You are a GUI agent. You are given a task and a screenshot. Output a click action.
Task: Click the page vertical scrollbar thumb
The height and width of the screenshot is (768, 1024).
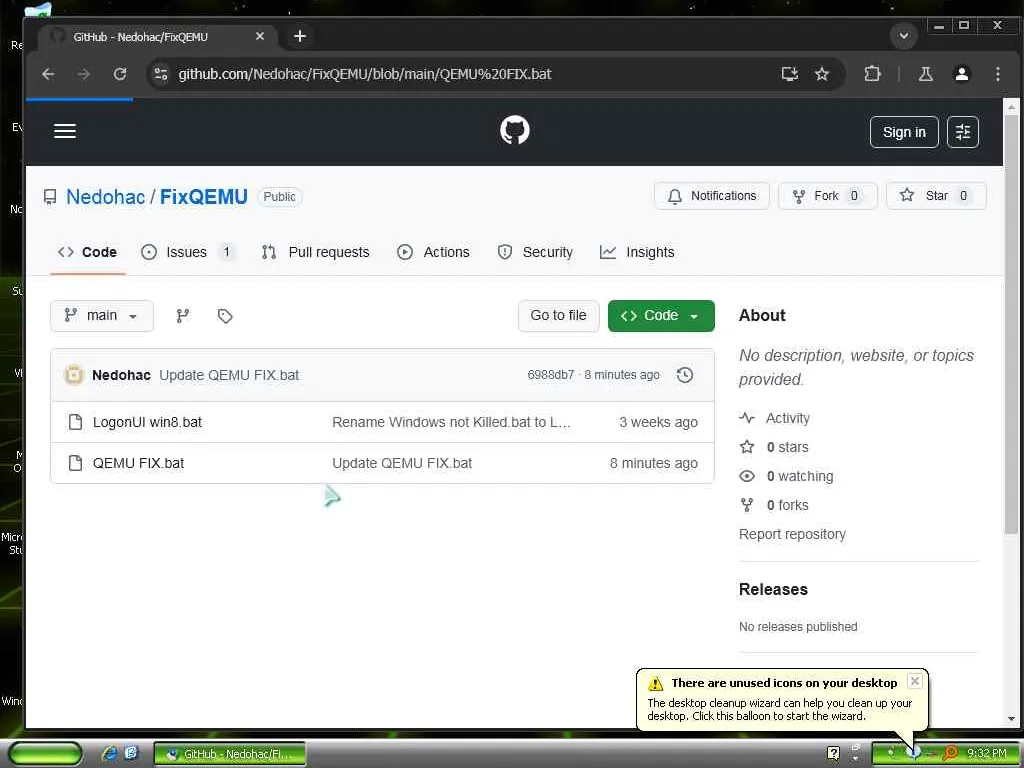click(x=1011, y=327)
